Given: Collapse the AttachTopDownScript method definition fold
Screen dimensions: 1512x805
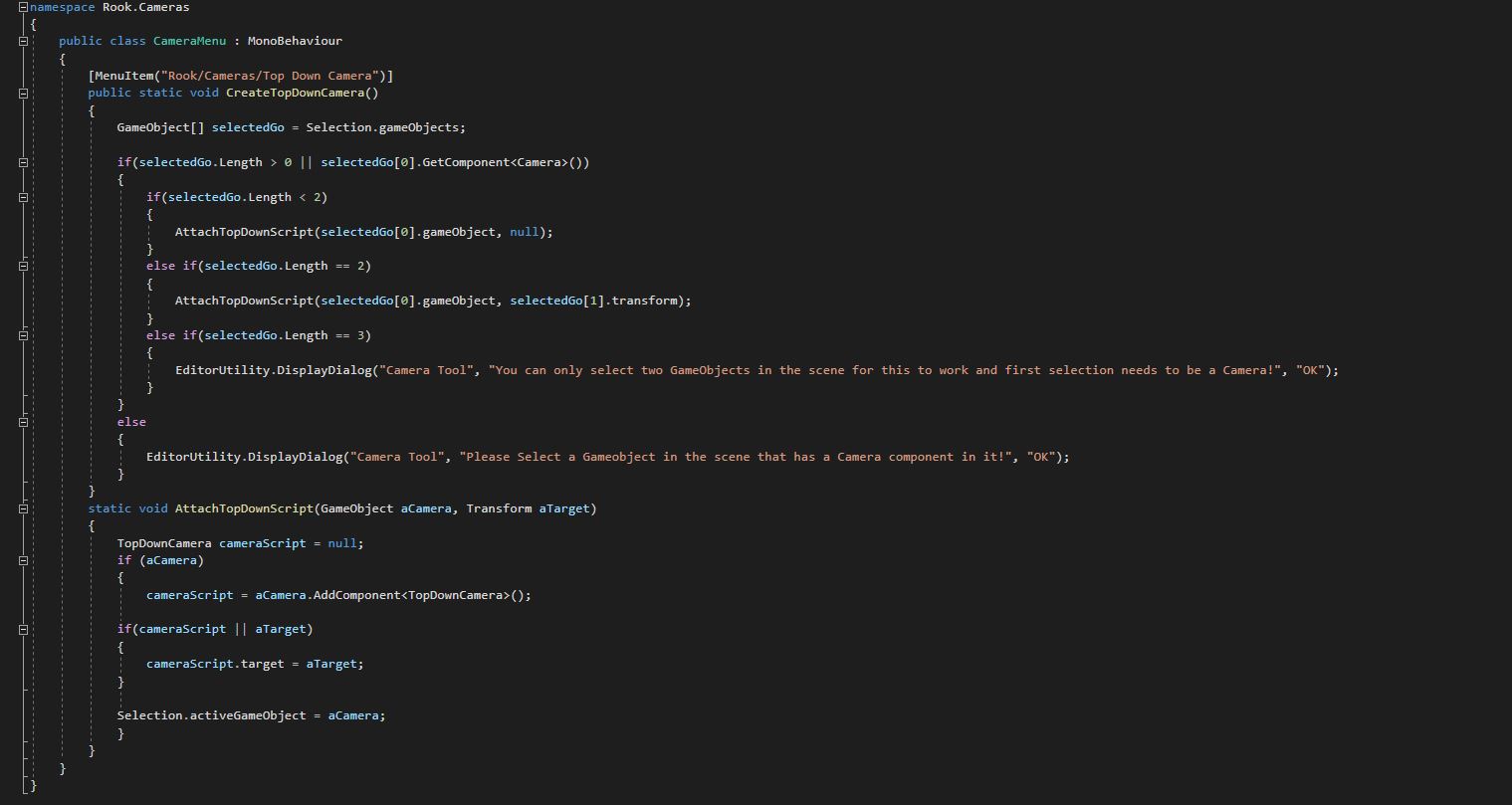Looking at the screenshot, I should click(x=23, y=508).
